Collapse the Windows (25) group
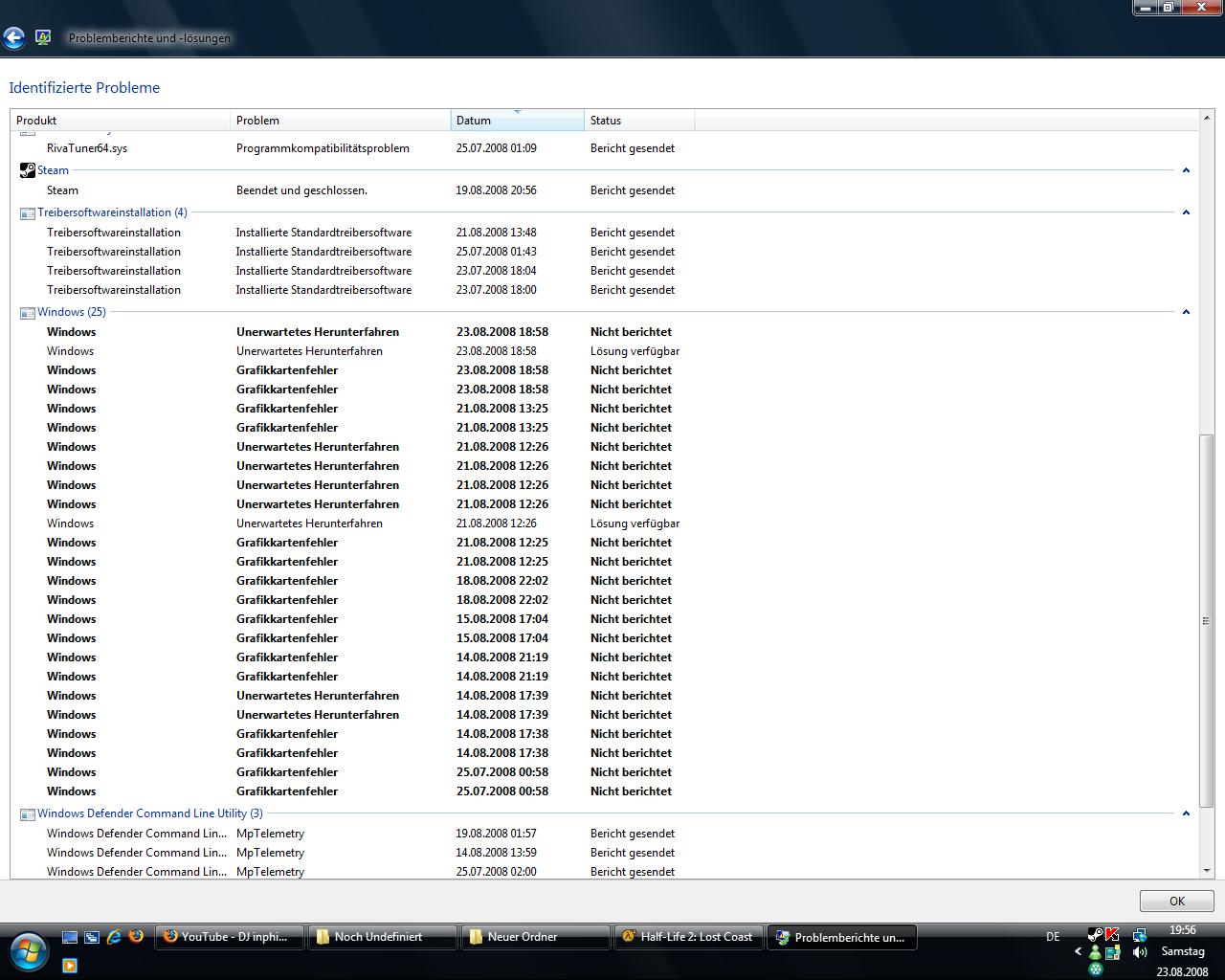The width and height of the screenshot is (1225, 980). coord(1186,312)
